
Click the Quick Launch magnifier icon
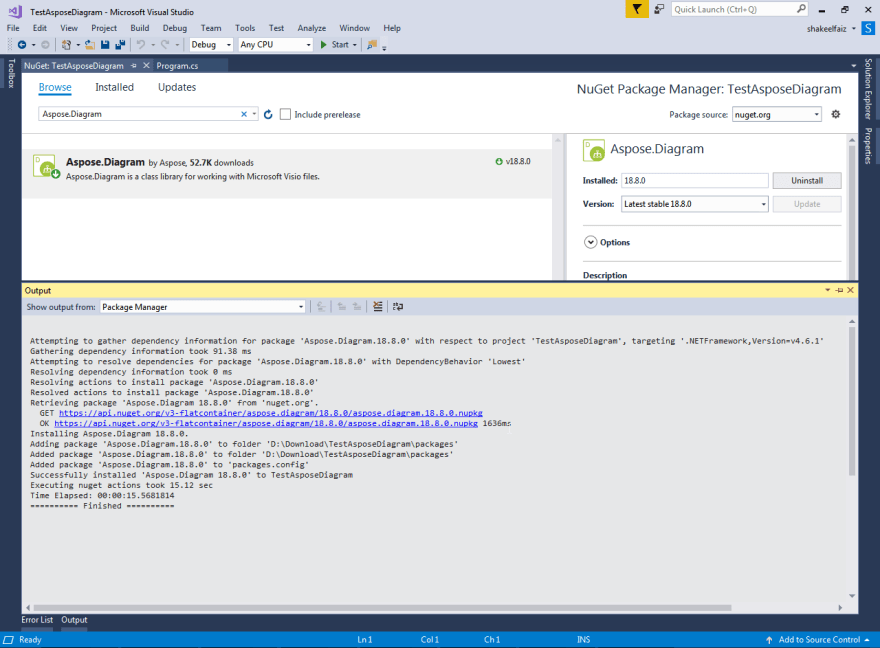801,9
